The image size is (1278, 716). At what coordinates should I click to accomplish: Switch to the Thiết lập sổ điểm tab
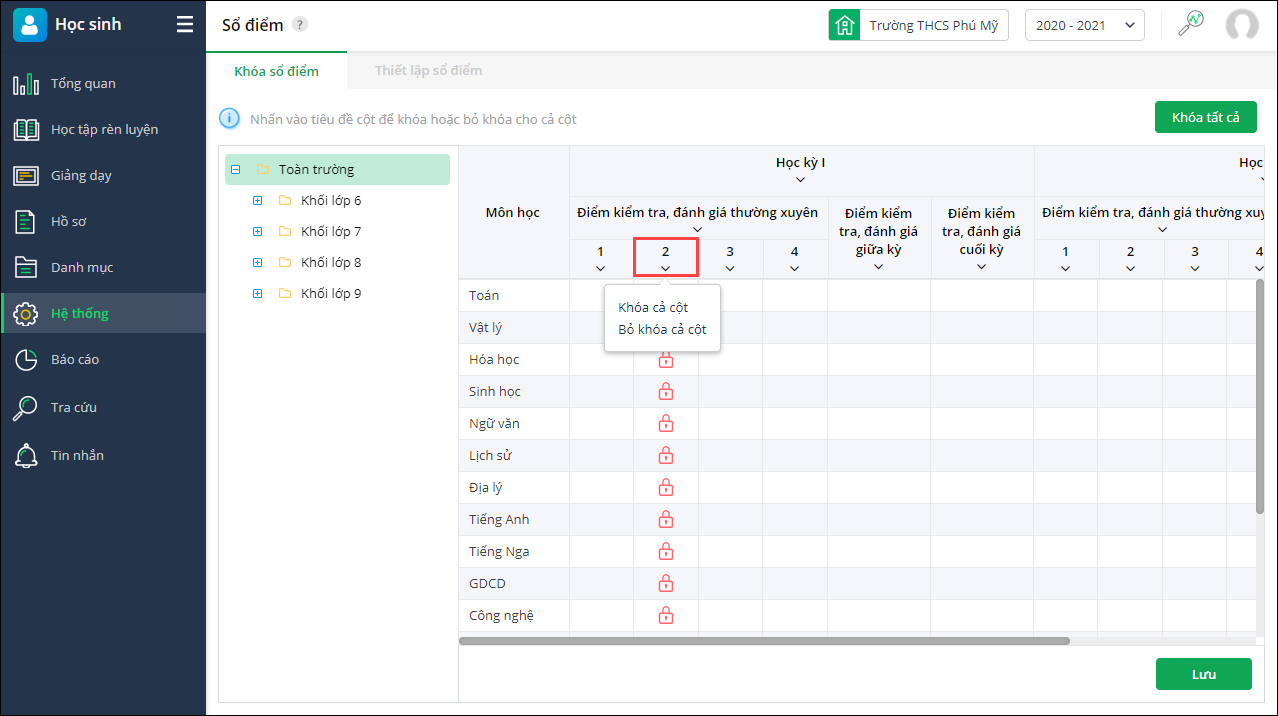tap(428, 71)
